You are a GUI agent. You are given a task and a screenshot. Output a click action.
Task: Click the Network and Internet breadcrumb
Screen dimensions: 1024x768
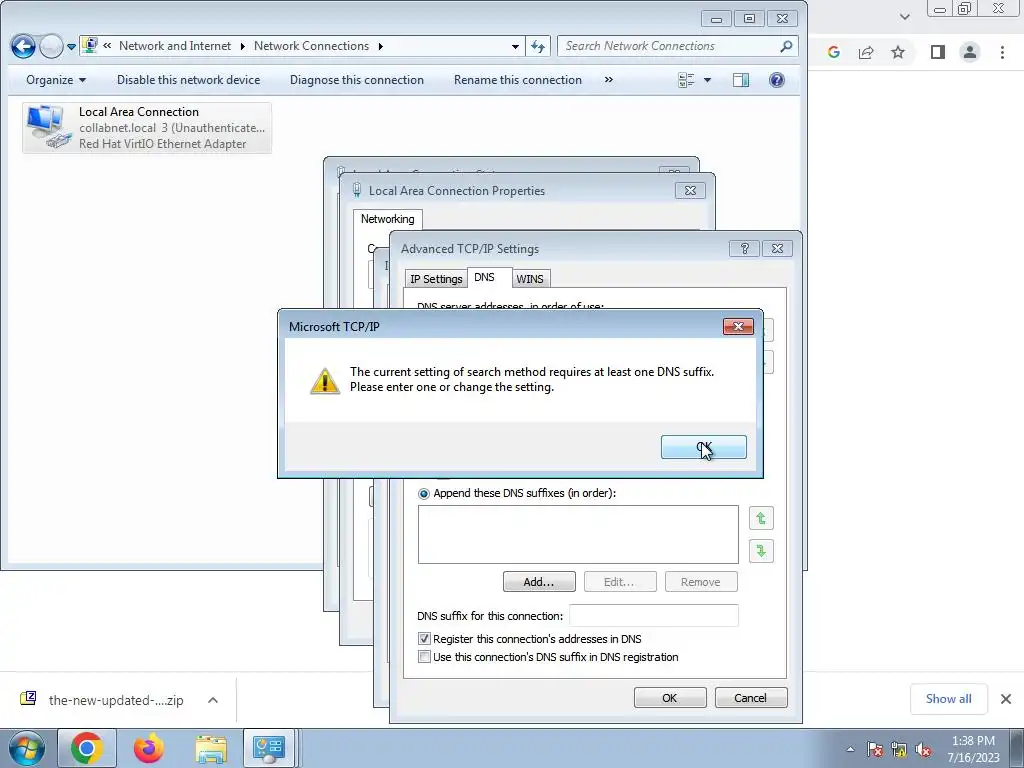(174, 46)
